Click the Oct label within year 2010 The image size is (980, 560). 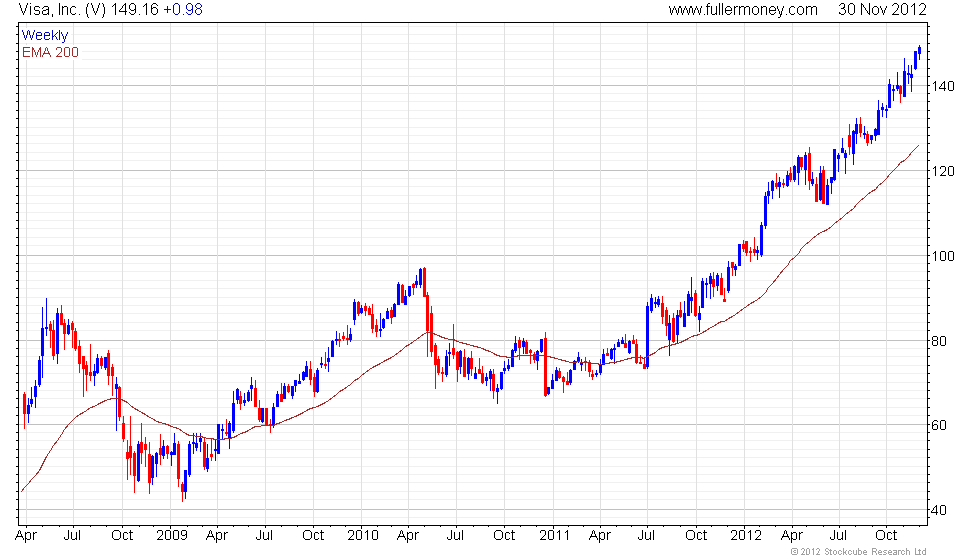point(504,536)
